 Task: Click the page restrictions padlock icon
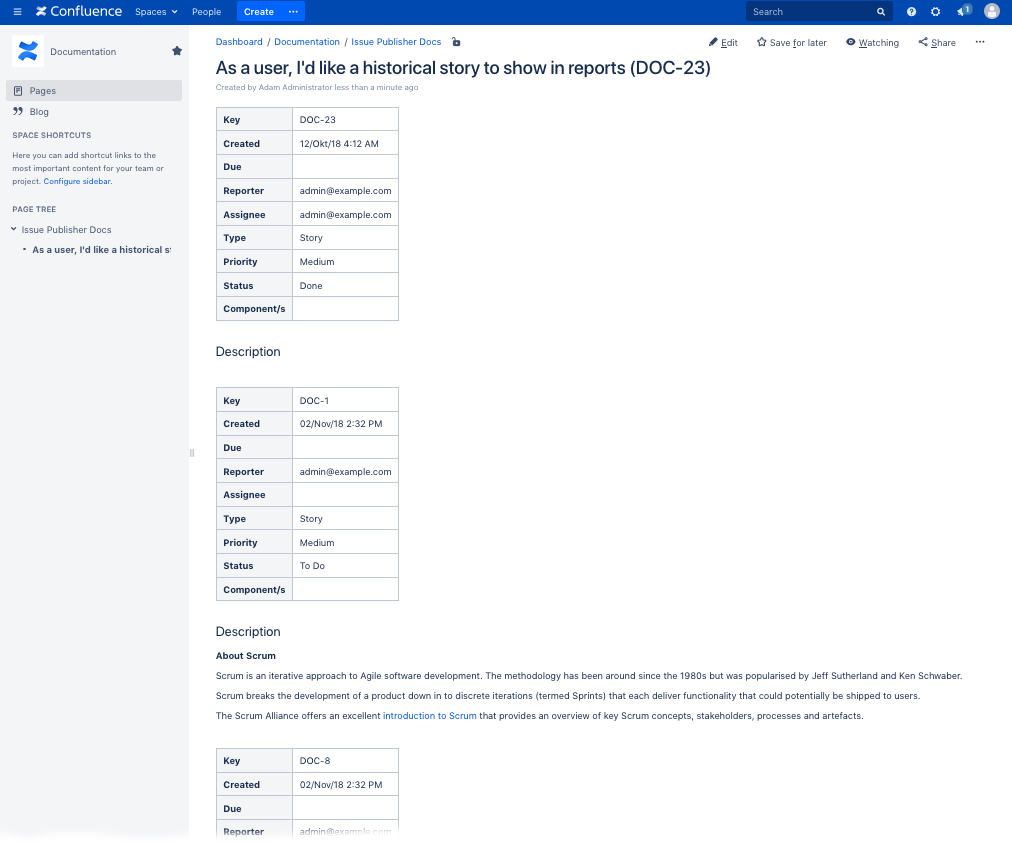456,42
